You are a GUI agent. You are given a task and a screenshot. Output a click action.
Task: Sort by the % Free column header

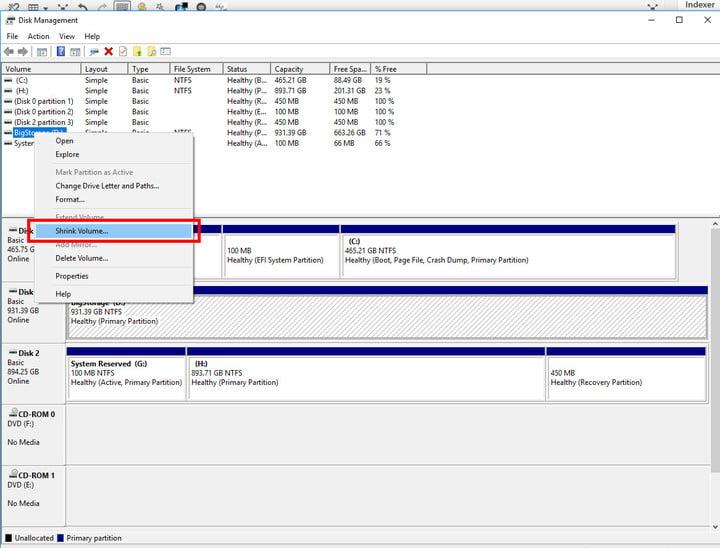(399, 69)
